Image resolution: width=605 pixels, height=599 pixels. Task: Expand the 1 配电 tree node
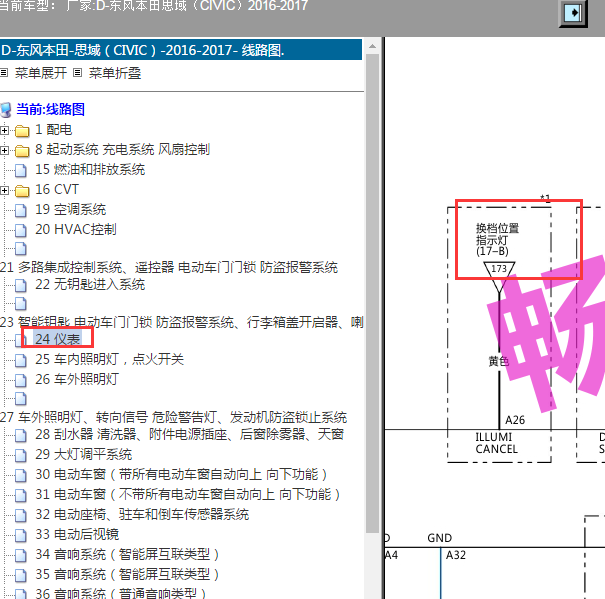(4, 130)
